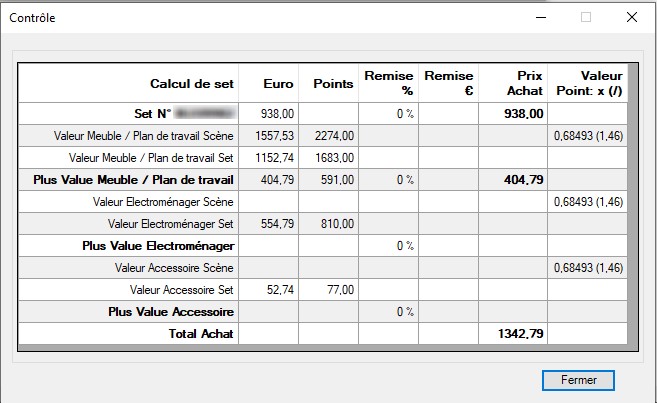The image size is (657, 403).
Task: Select the 1683,00 Points cell
Action: (327, 157)
